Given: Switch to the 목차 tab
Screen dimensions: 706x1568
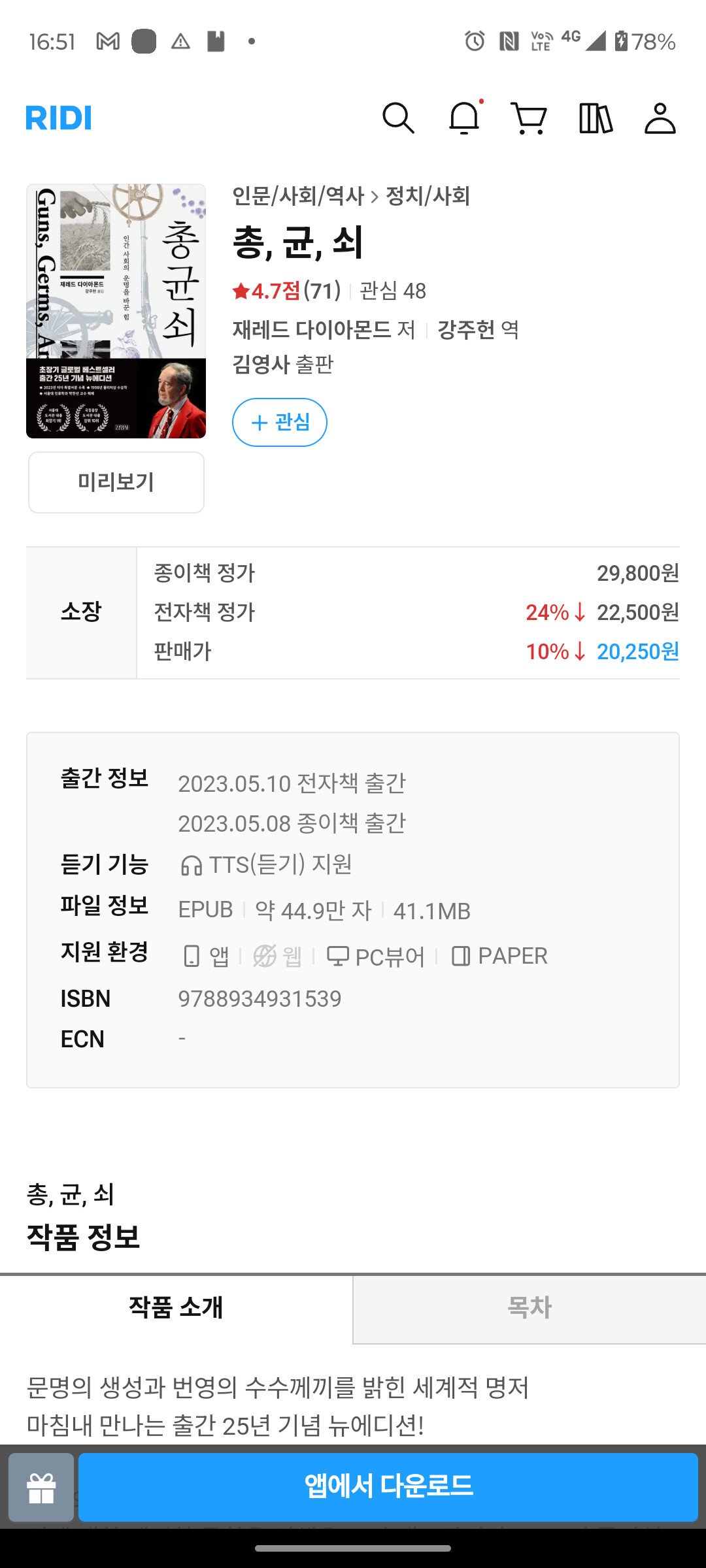Looking at the screenshot, I should coord(529,1307).
